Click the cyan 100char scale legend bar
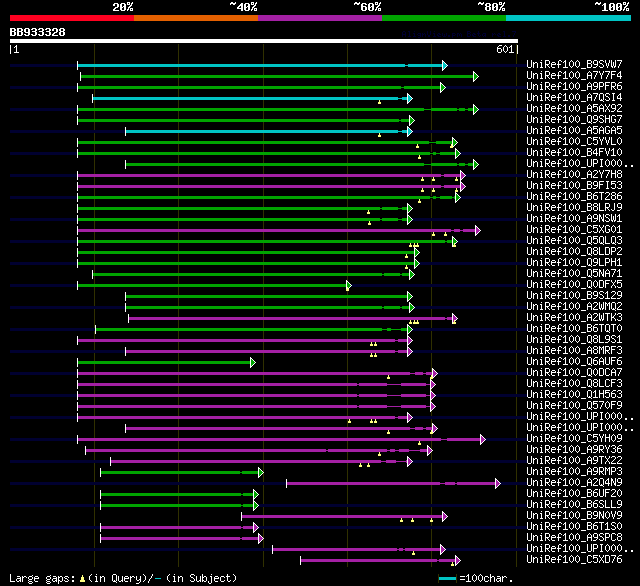640x586 pixels. tap(447, 578)
